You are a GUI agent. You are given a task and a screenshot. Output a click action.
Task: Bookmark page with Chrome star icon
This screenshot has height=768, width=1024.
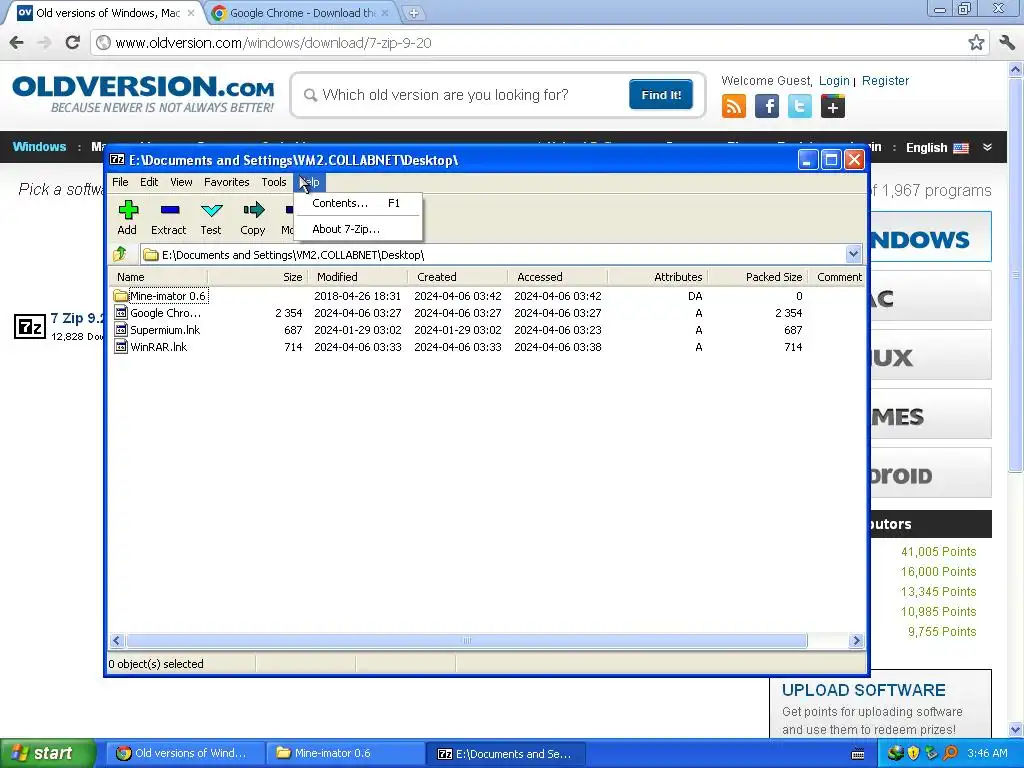pos(976,42)
